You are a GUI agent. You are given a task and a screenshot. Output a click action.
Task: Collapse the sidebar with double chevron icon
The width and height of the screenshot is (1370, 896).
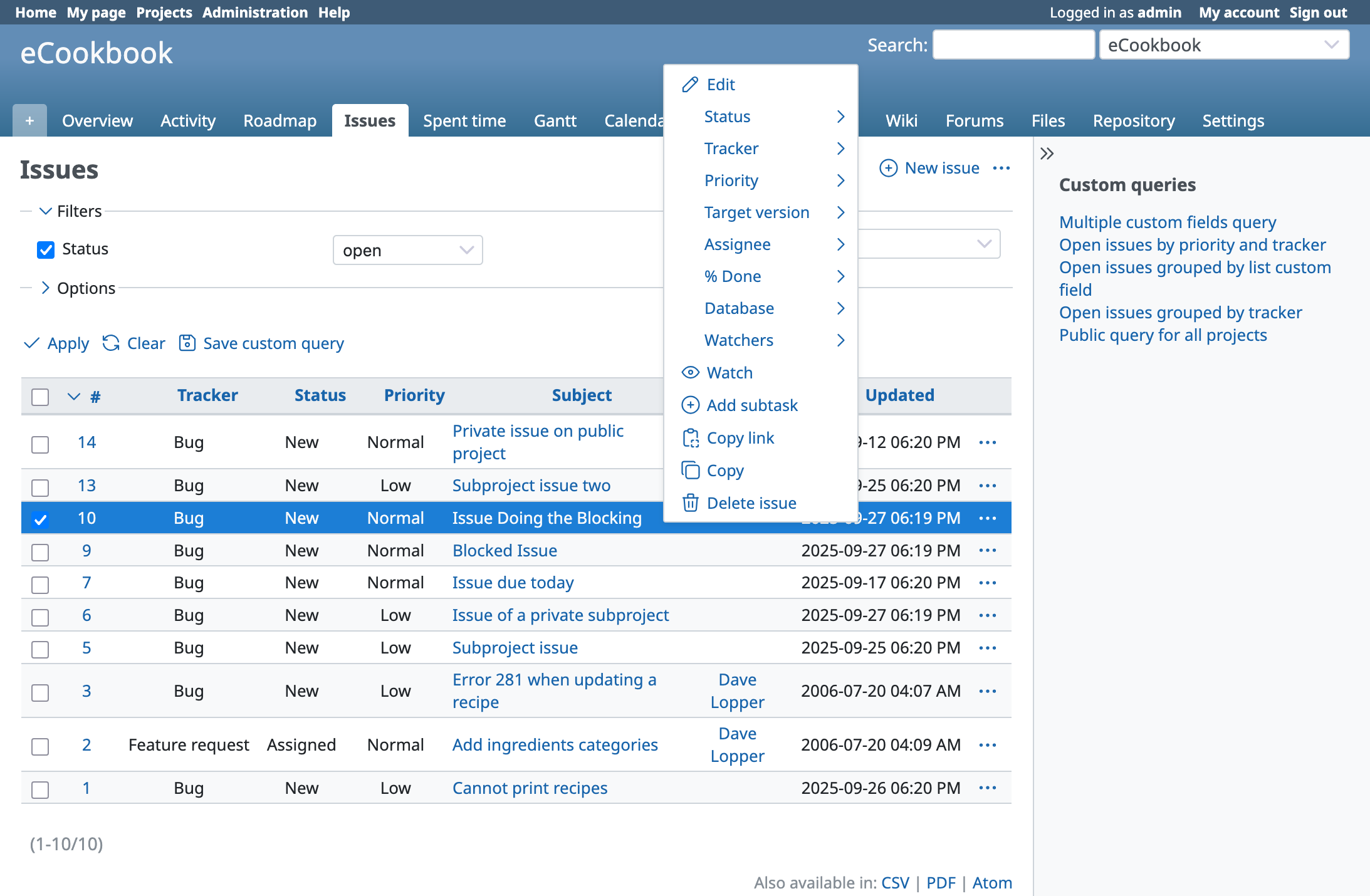coord(1047,154)
